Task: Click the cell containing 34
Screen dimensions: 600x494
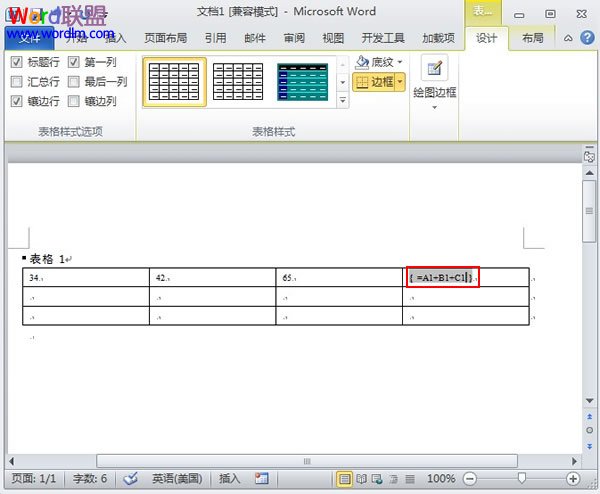Action: (x=86, y=277)
